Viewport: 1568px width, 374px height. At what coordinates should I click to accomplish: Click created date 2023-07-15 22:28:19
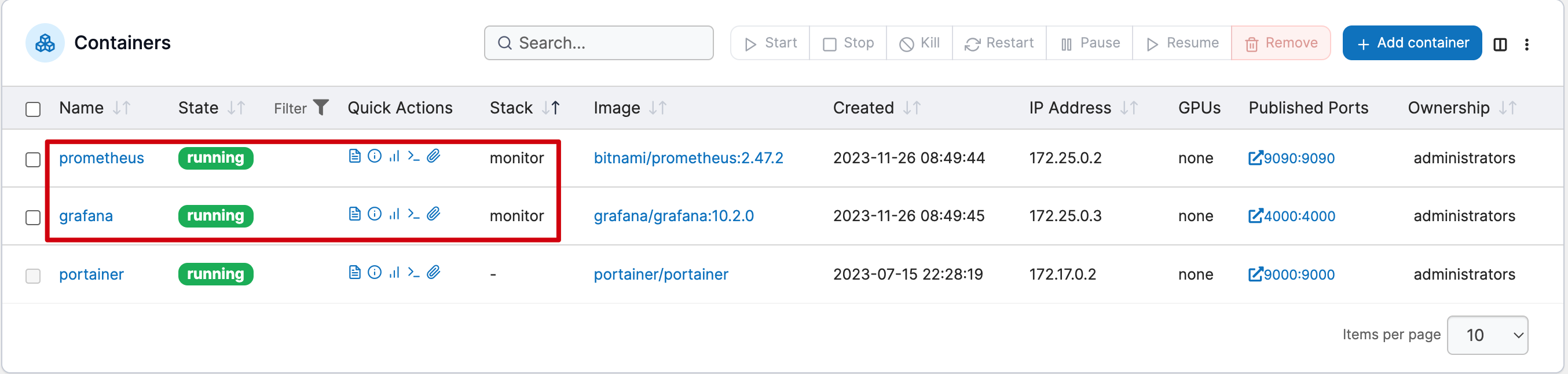pyautogui.click(x=908, y=274)
